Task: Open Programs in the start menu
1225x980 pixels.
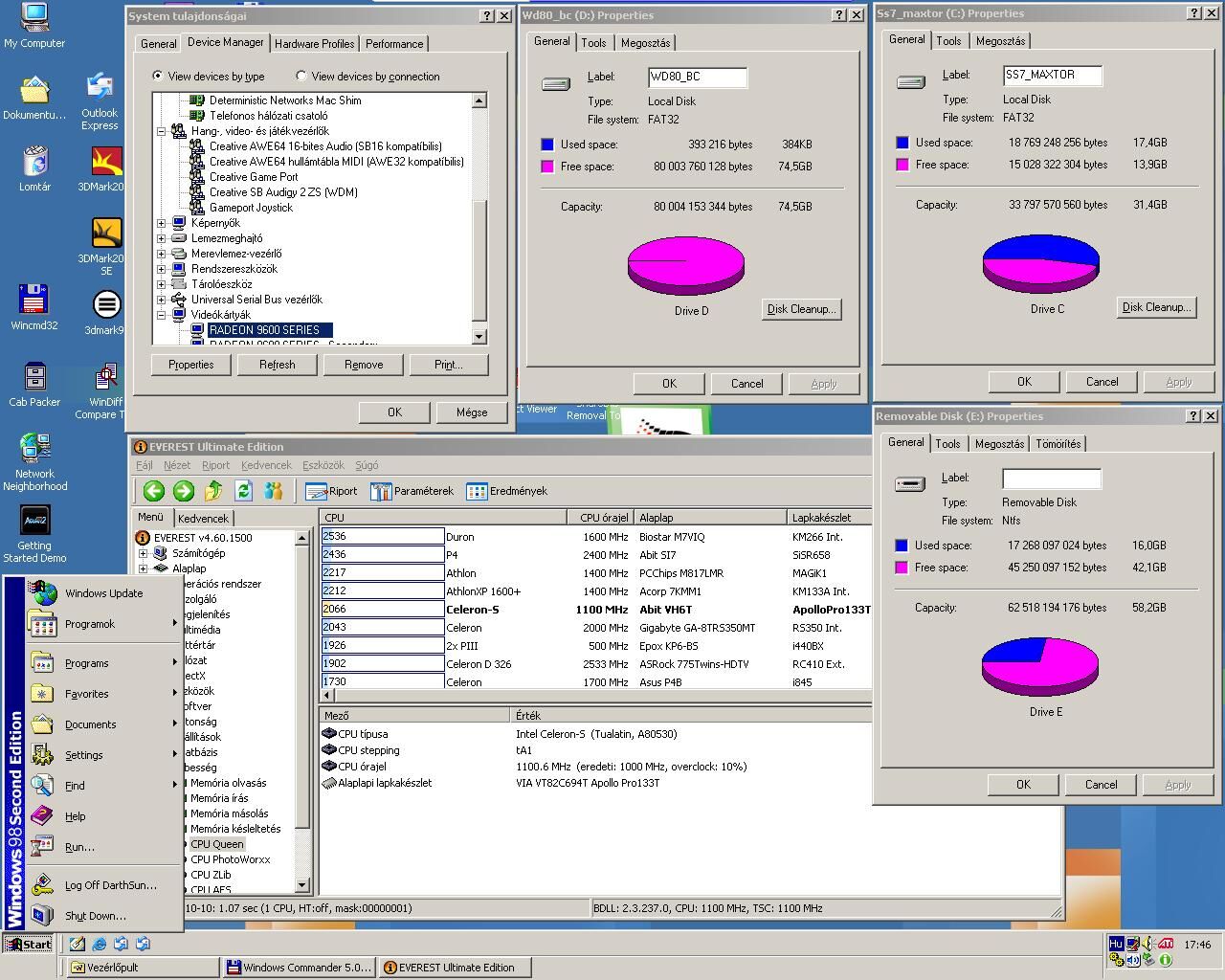Action: pos(102,663)
